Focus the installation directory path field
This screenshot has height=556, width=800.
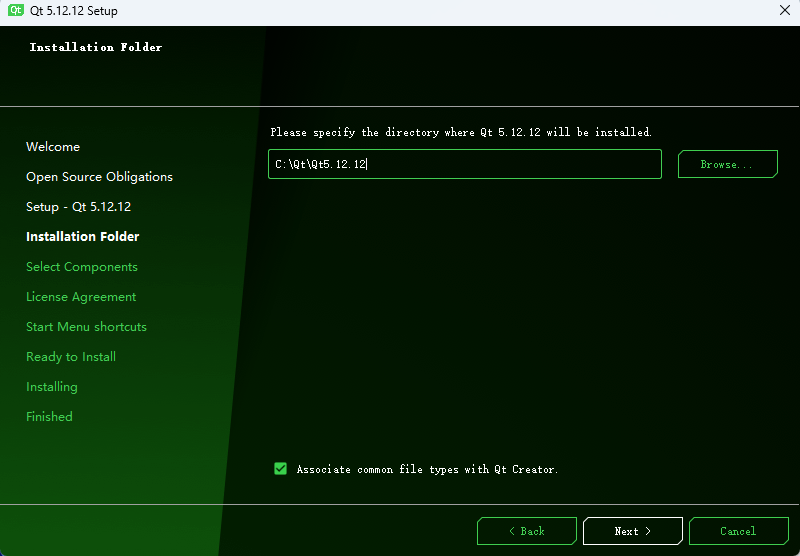464,164
